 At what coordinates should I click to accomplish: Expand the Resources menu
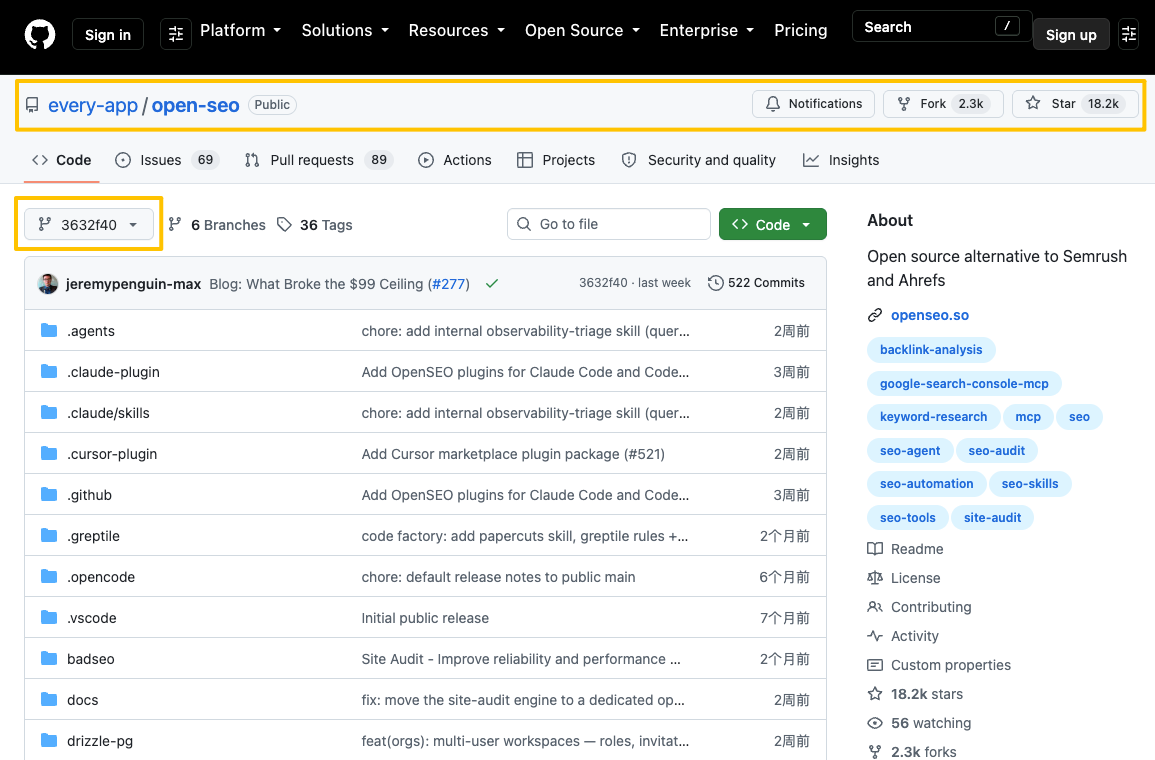point(457,30)
